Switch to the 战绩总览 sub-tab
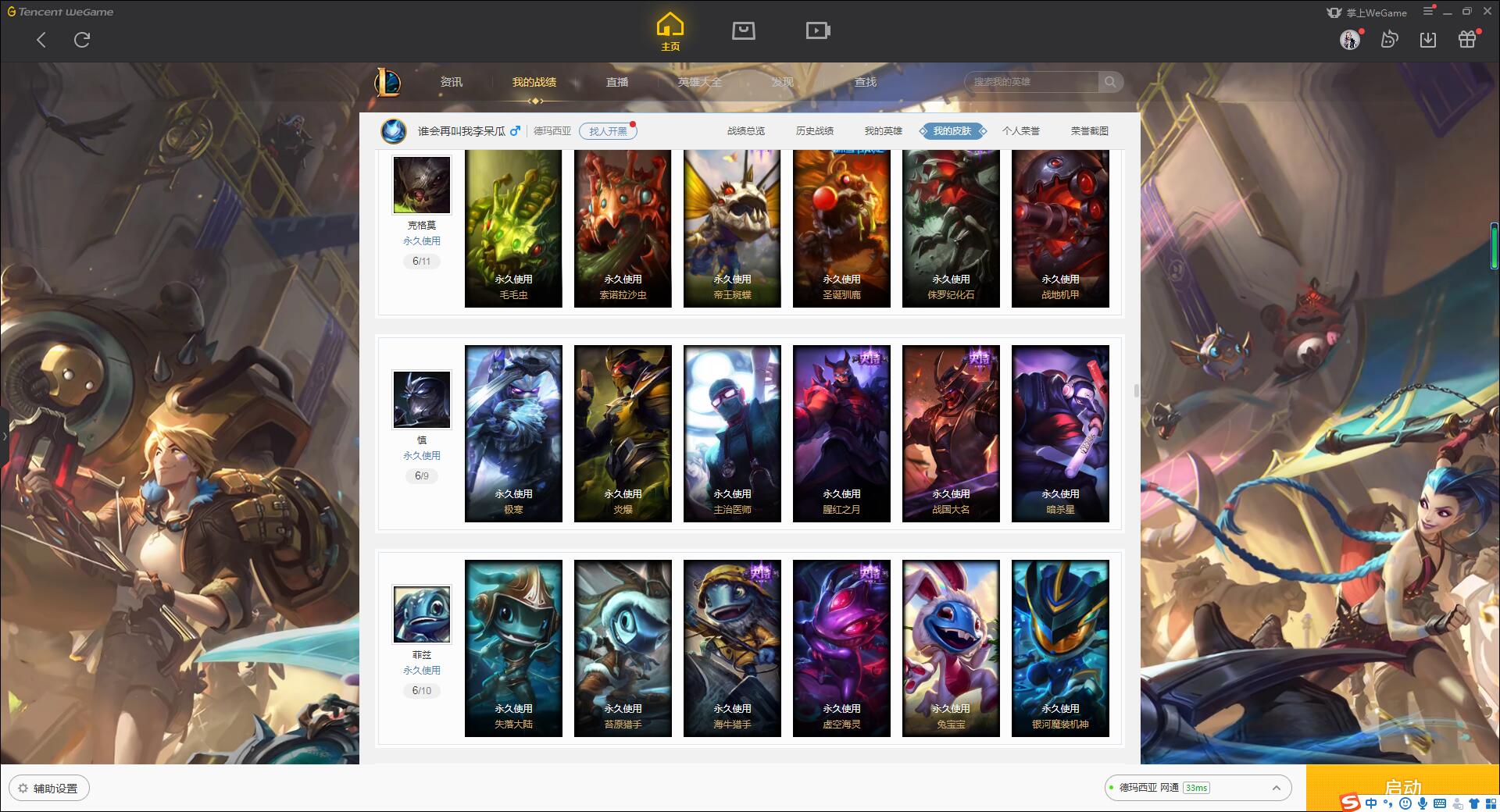This screenshot has width=1500, height=812. [746, 131]
